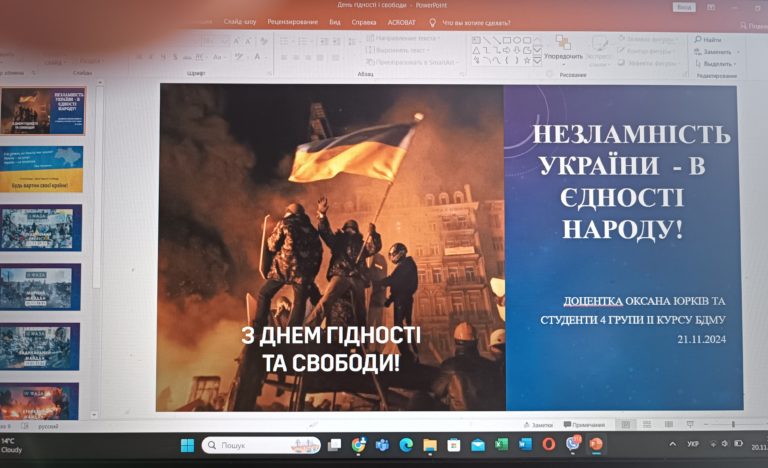Click the Вход sign-in button
This screenshot has width=768, height=468.
[x=685, y=7]
